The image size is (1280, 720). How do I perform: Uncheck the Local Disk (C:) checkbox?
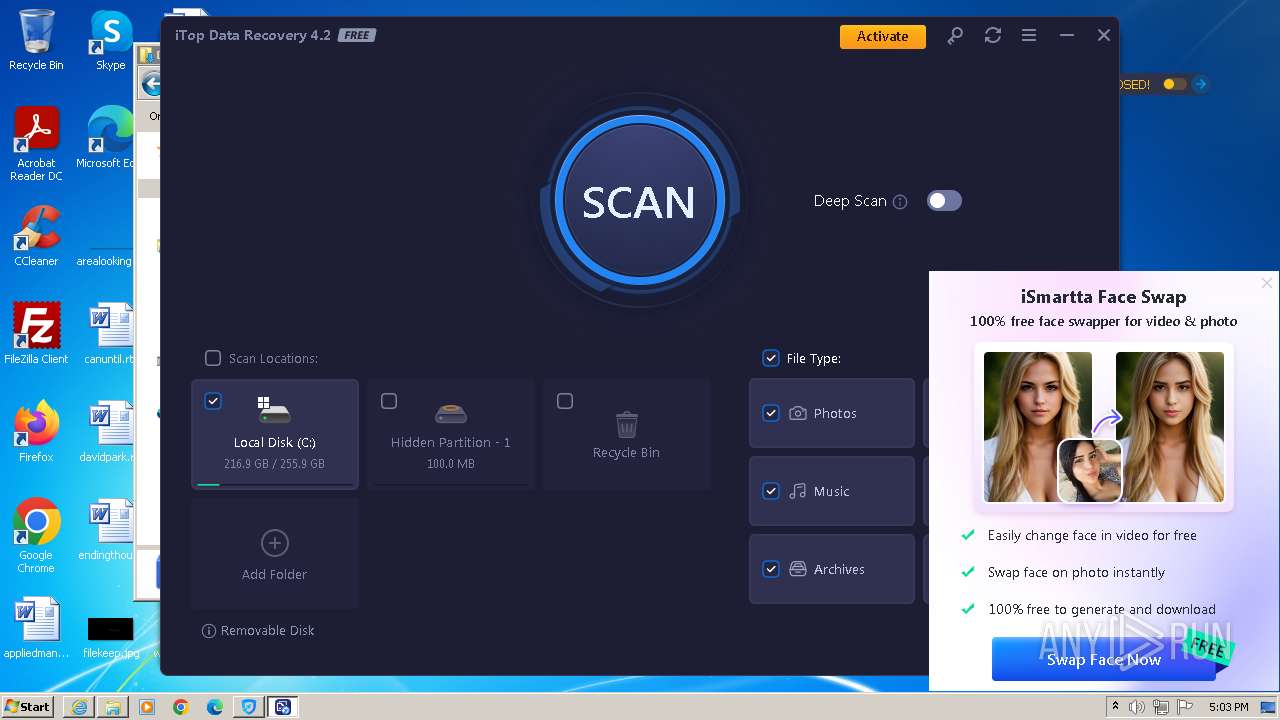coord(212,401)
